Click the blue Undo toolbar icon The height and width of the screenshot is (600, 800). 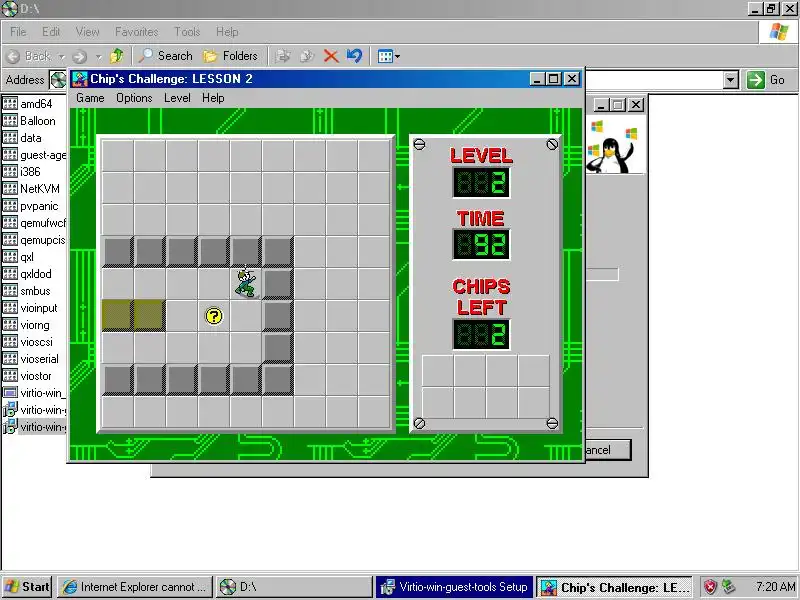pyautogui.click(x=355, y=56)
